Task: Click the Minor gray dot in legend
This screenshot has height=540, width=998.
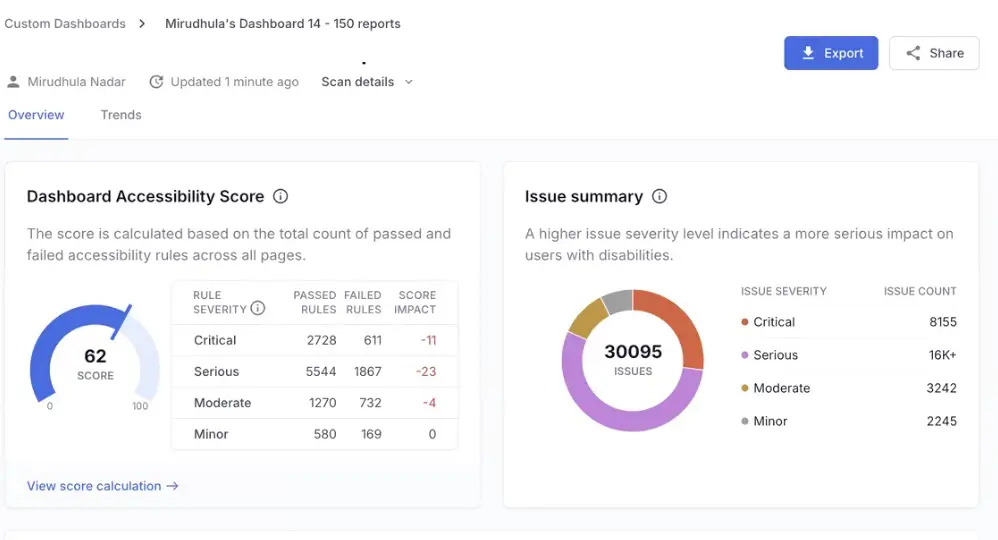Action: pyautogui.click(x=745, y=421)
